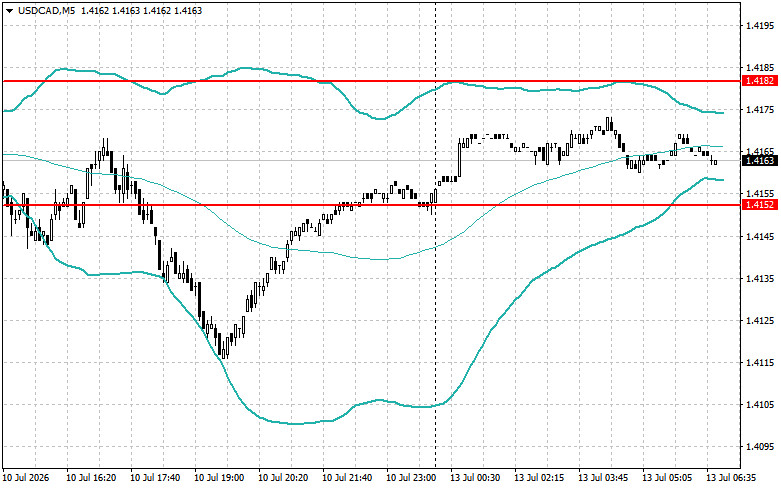The height and width of the screenshot is (489, 781).
Task: Click the 13 Jul 03:45 time label
Action: [603, 478]
